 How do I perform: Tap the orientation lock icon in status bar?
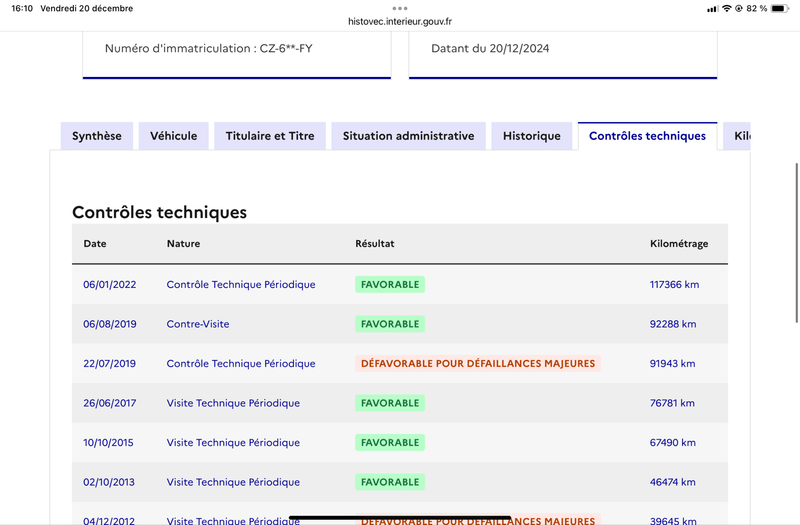tap(739, 8)
